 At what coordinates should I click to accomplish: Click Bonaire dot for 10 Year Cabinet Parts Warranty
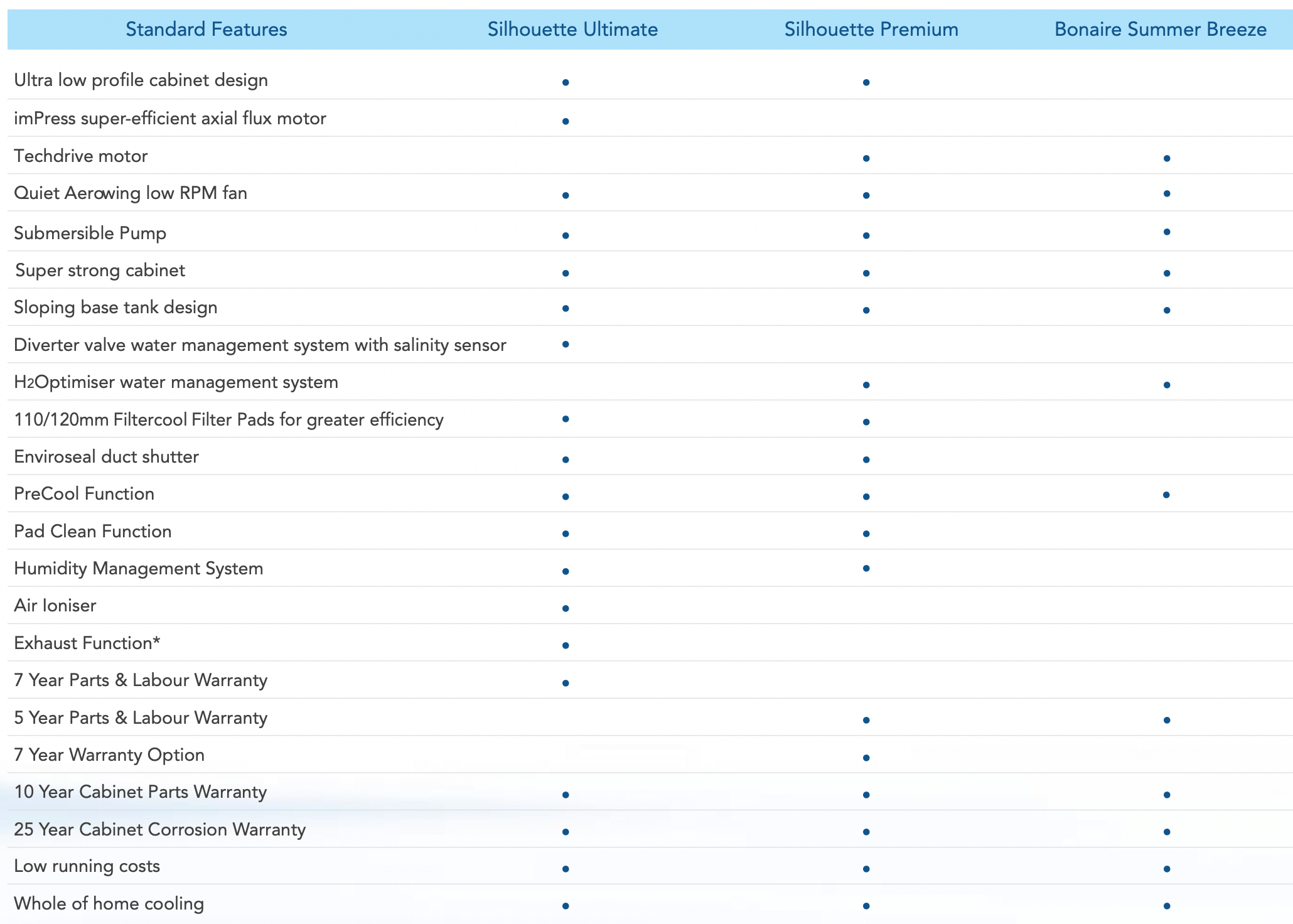[1167, 795]
